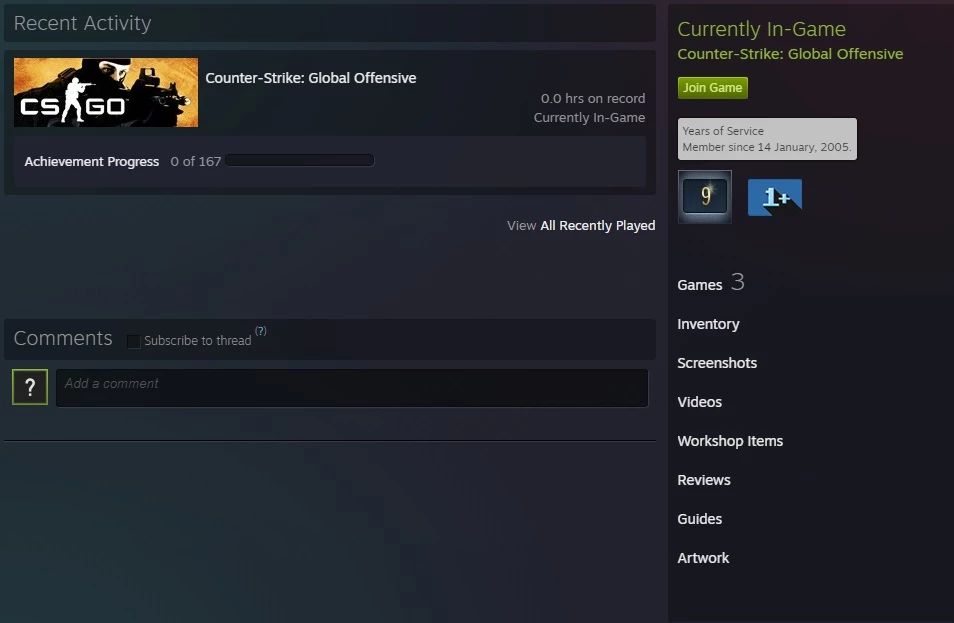This screenshot has height=623, width=954.
Task: Open the Reviews section
Action: (704, 480)
